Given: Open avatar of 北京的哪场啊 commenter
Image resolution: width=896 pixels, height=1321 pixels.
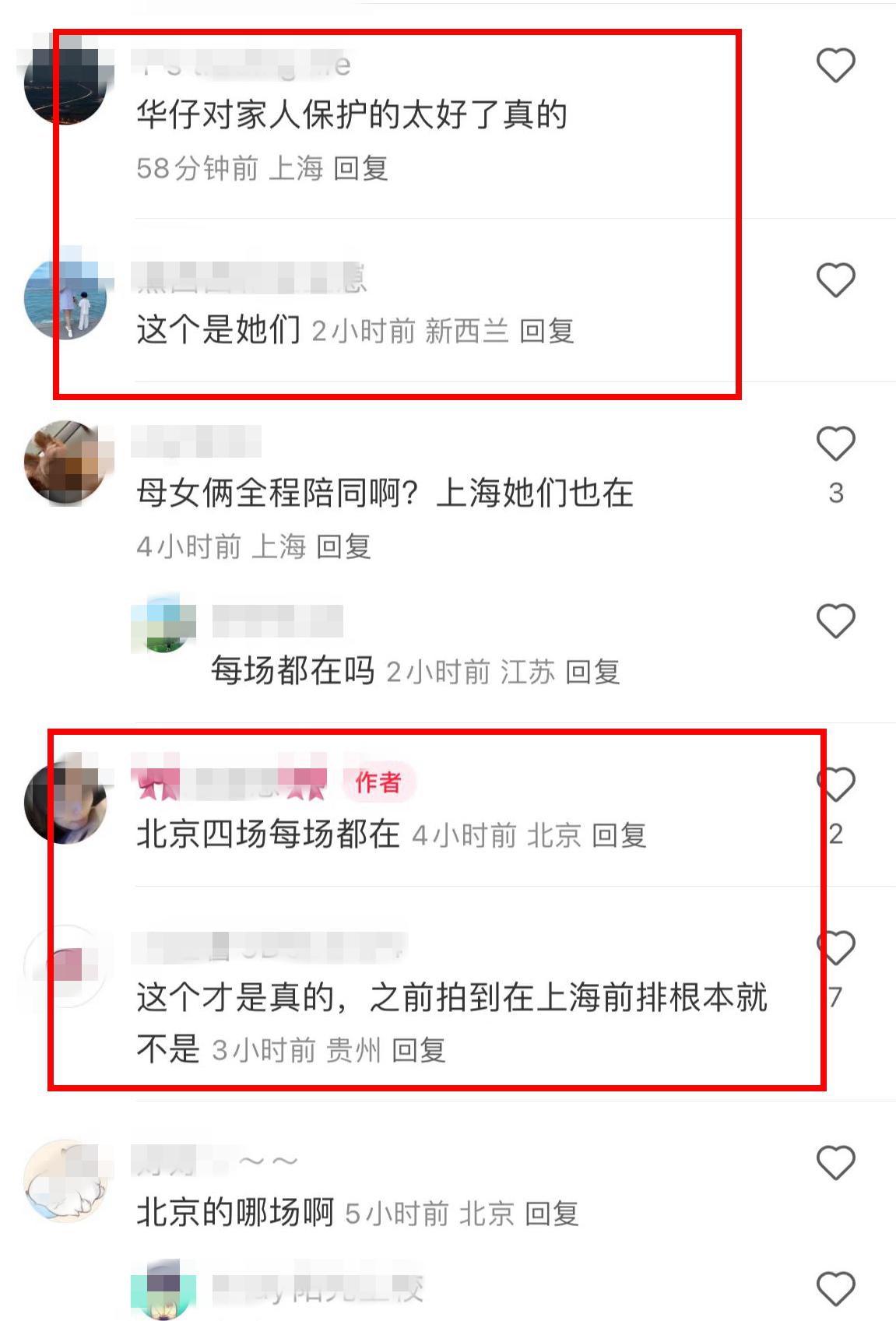Looking at the screenshot, I should (x=65, y=1181).
